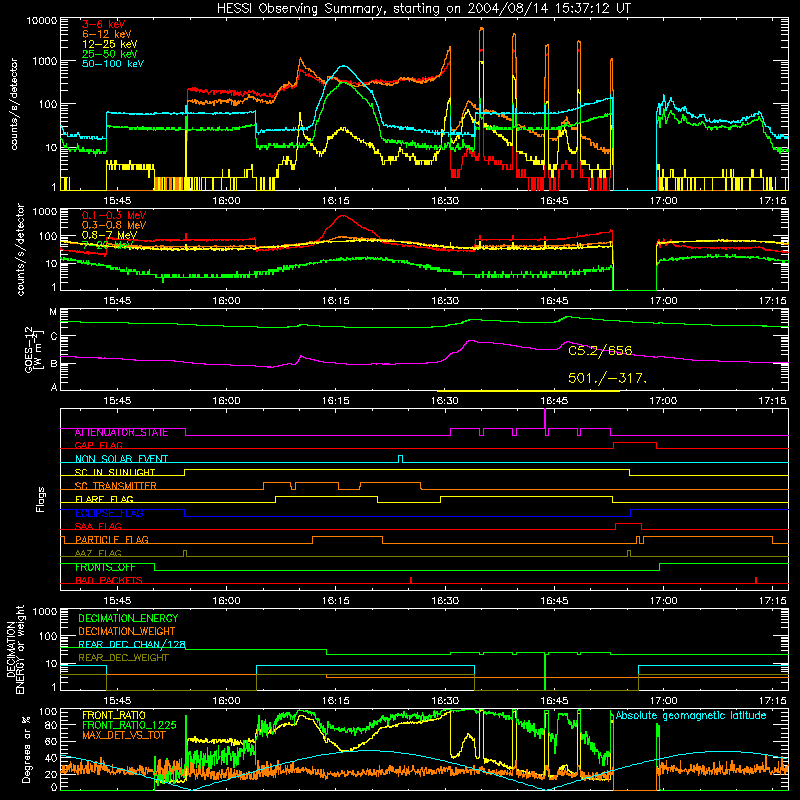Click the 0.1-0.3 MeV legend label
The image size is (800, 800).
point(114,215)
